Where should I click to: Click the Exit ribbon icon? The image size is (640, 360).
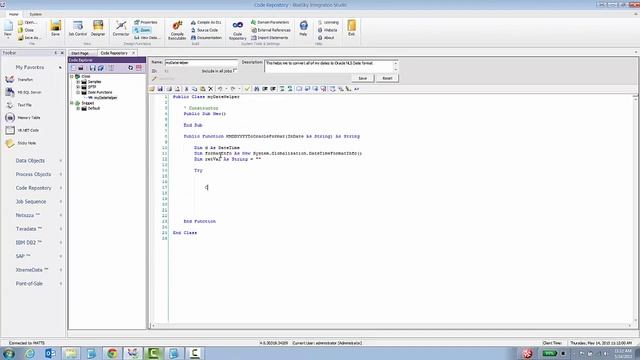click(351, 28)
